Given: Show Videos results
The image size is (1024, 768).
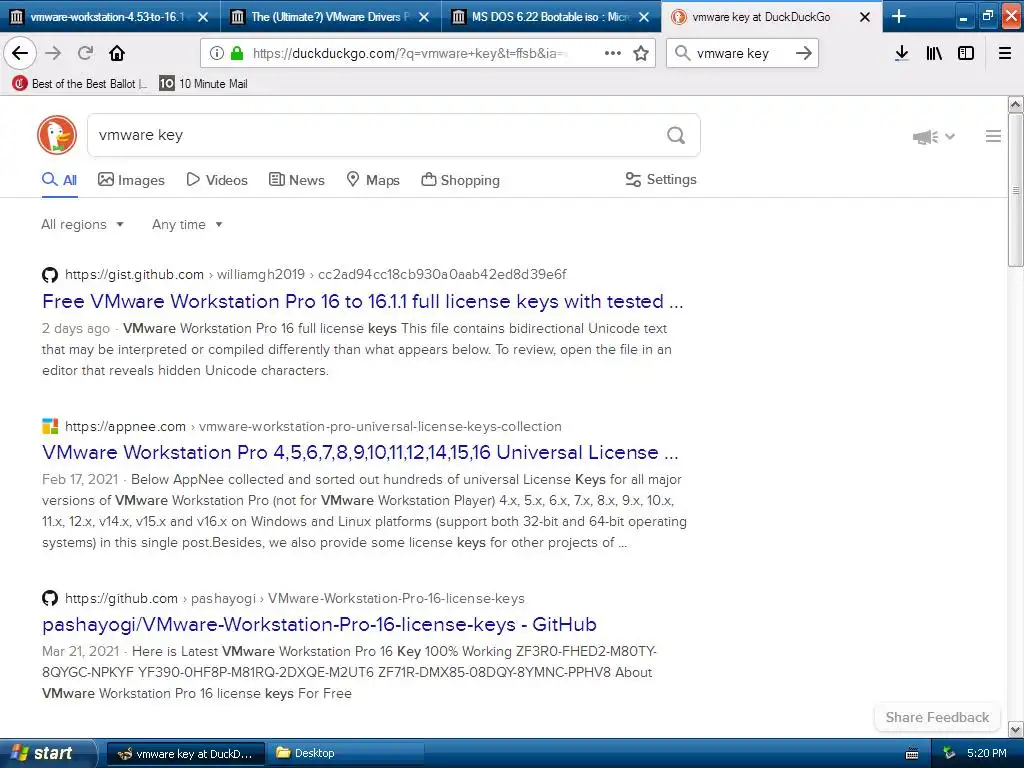Looking at the screenshot, I should (x=217, y=180).
